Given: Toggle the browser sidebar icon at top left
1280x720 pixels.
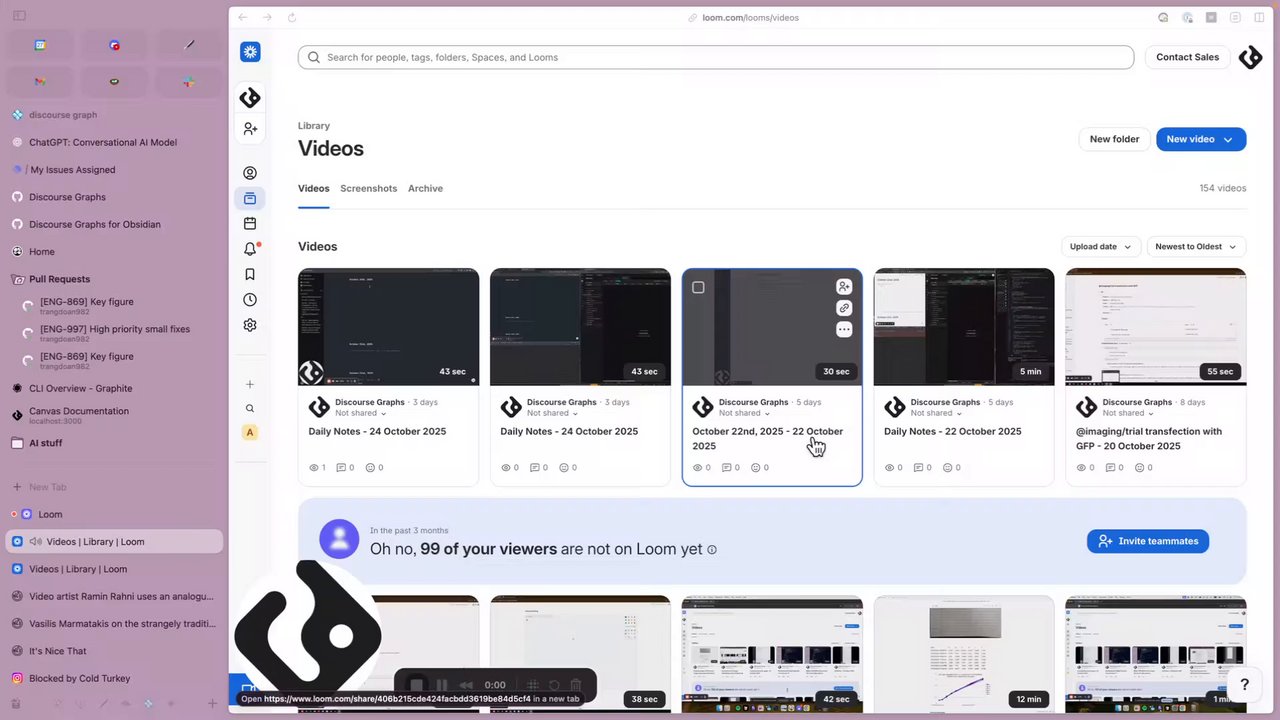Looking at the screenshot, I should pos(19,15).
